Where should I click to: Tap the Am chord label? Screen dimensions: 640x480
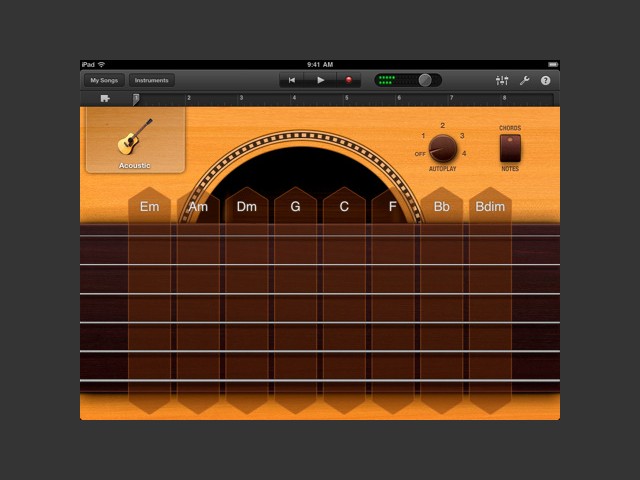(x=198, y=207)
